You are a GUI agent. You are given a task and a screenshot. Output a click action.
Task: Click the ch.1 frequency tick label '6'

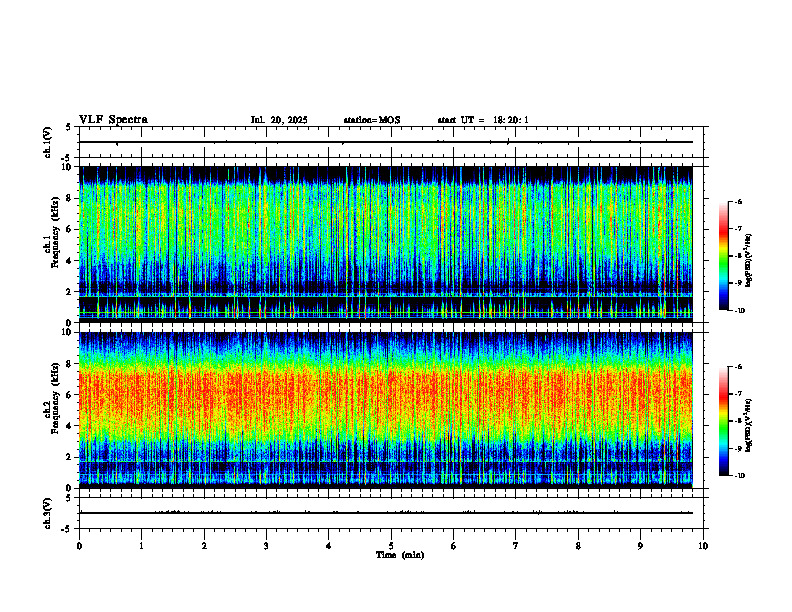[70, 229]
